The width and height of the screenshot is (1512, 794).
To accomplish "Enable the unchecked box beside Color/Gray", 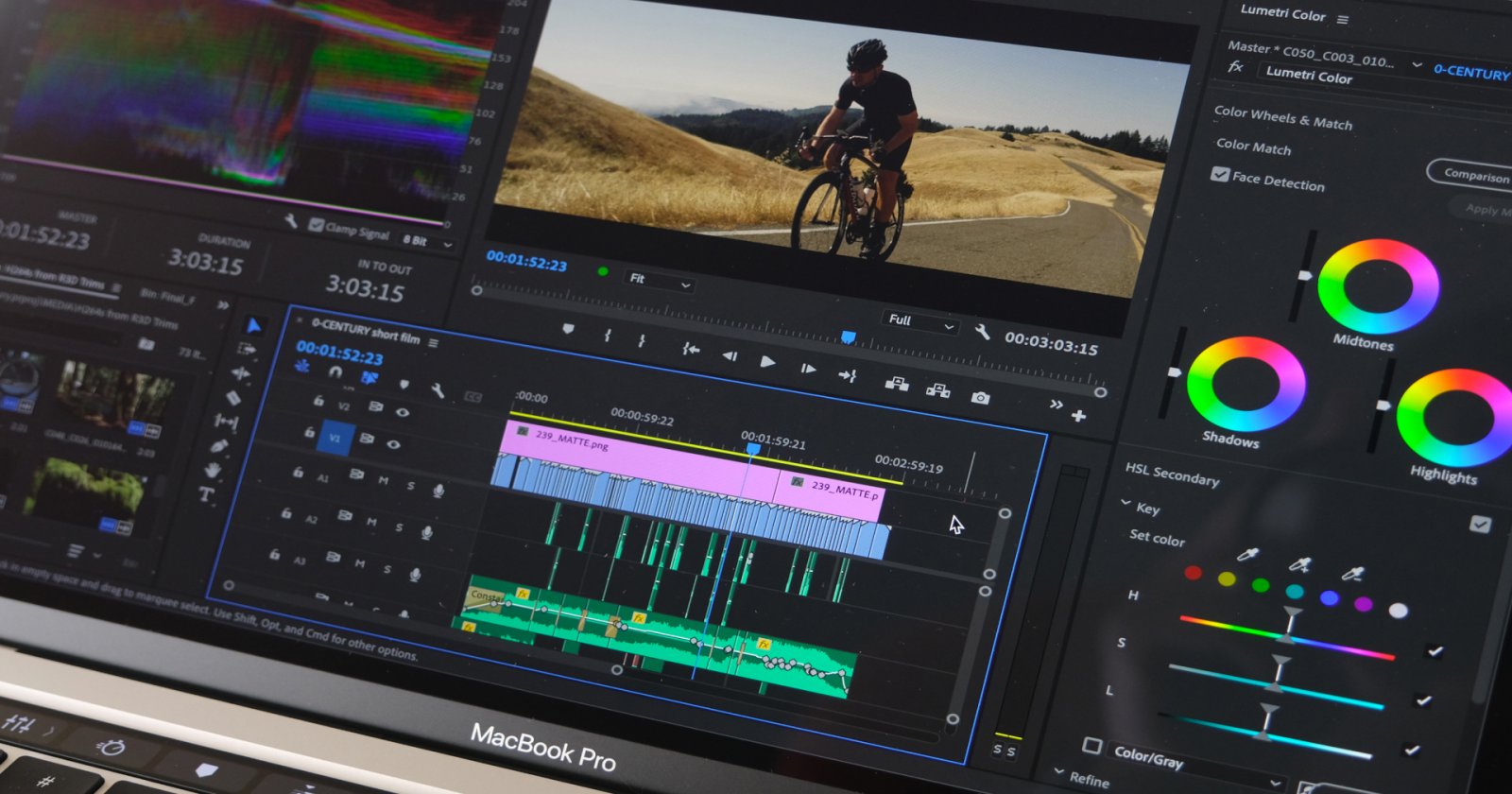I will coord(1091,746).
